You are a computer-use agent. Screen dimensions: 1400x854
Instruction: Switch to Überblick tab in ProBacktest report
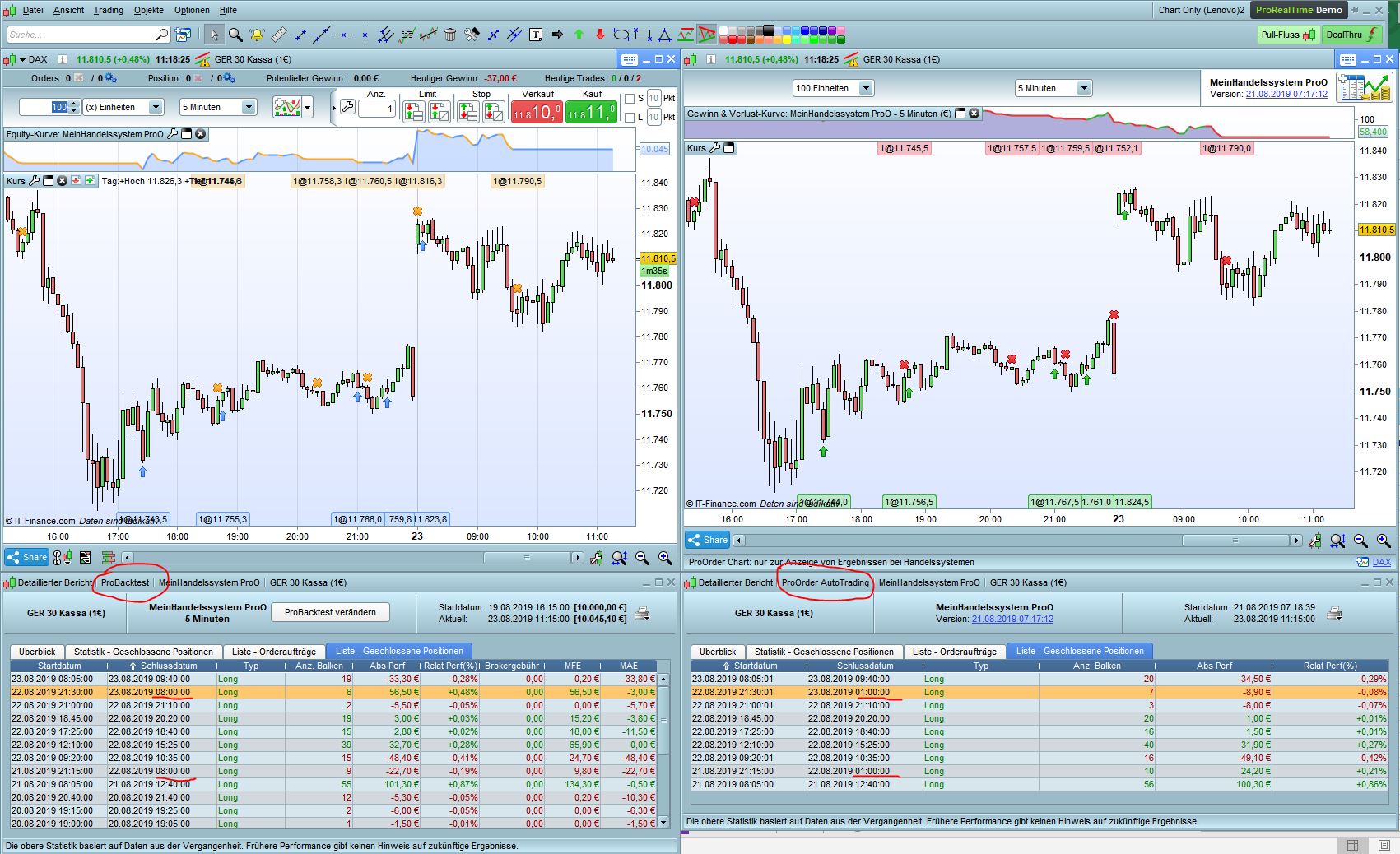pyautogui.click(x=37, y=652)
